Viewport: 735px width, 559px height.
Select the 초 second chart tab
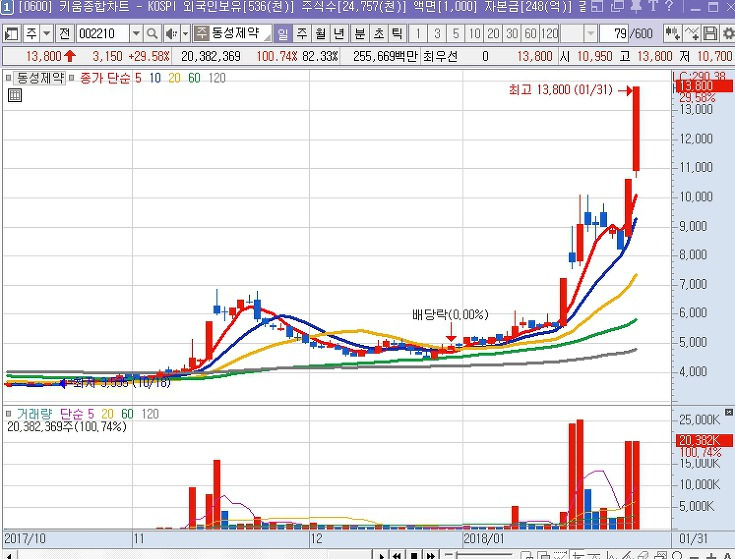point(378,34)
